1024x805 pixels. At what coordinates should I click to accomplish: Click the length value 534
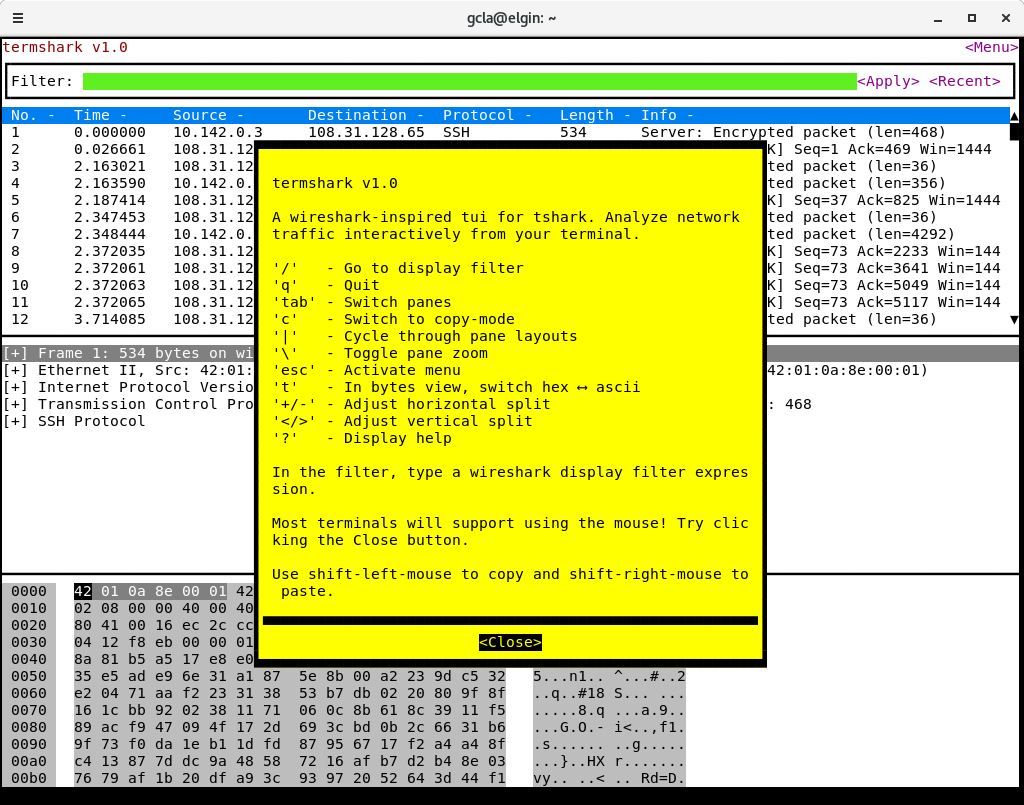click(573, 132)
